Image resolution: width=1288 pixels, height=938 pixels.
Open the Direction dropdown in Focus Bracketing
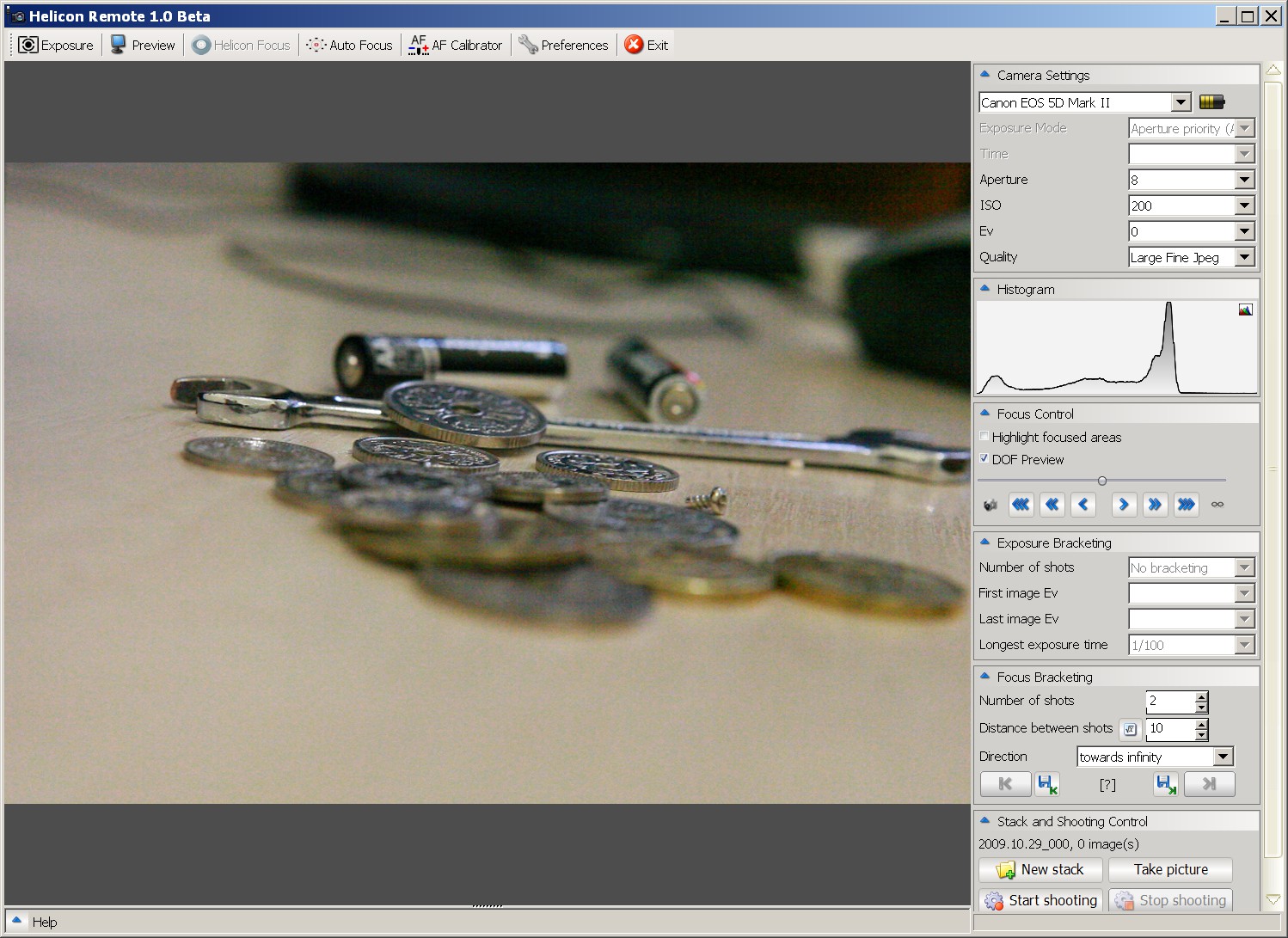pyautogui.click(x=1223, y=757)
